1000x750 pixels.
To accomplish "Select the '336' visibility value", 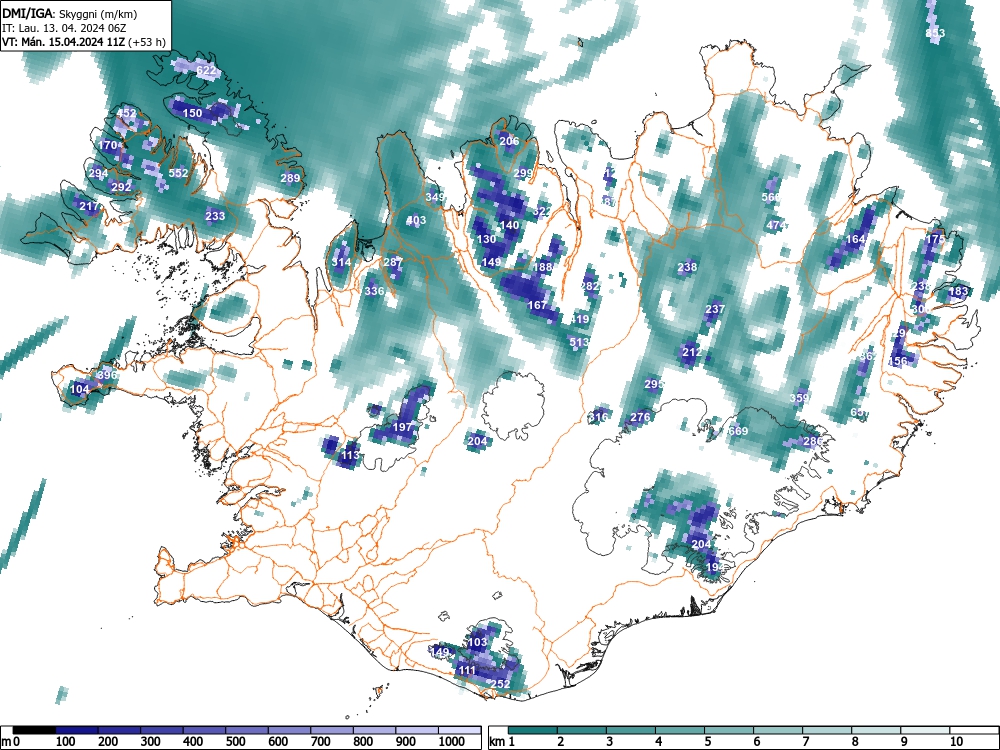I will coord(374,291).
